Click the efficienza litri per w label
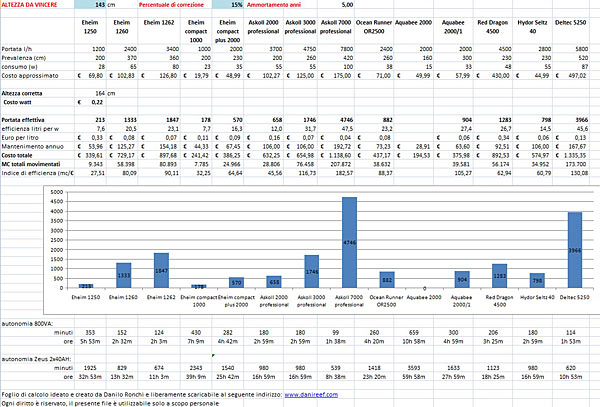Viewport: 600px width, 407px height. tap(30, 129)
